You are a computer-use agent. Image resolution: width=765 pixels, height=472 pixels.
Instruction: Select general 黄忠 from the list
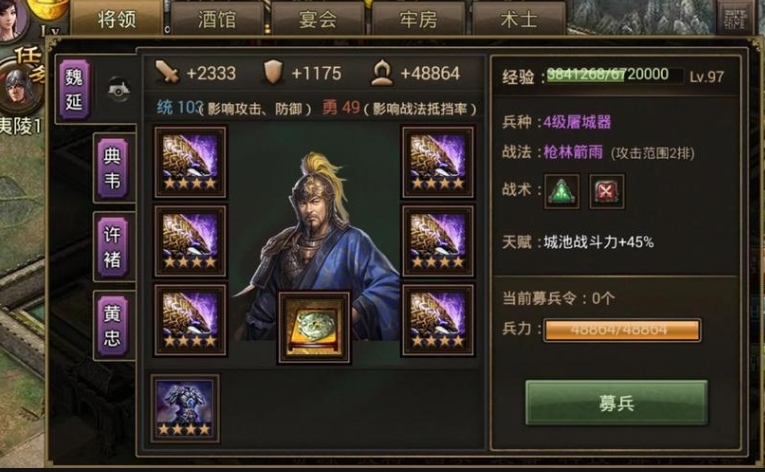(x=113, y=326)
